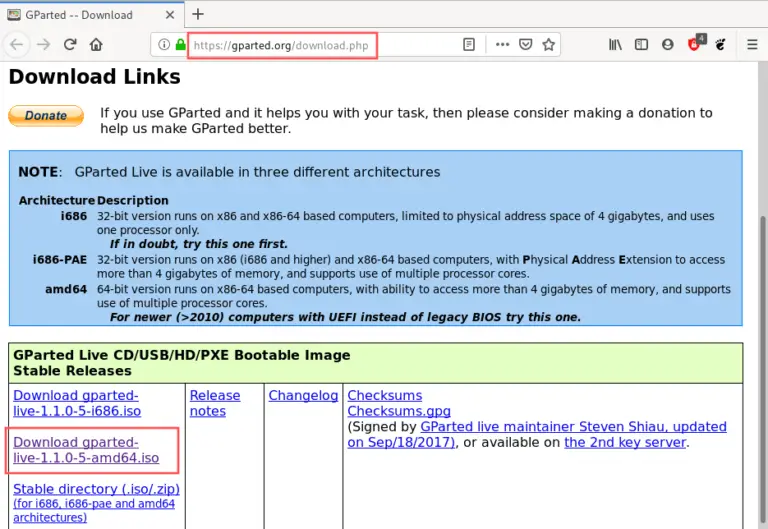Open the Firefox home page
The image size is (768, 529).
point(96,45)
